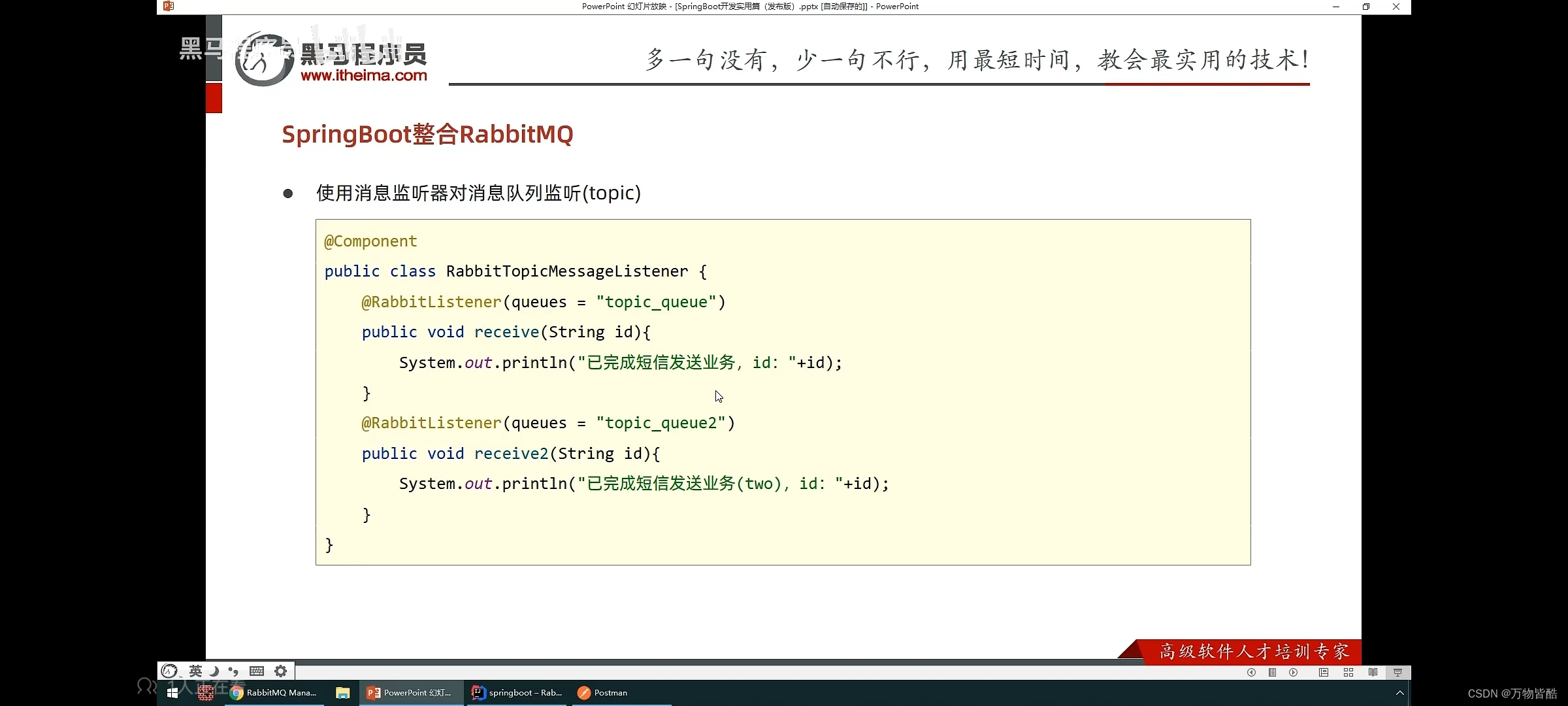Go to the previous slide using the left arrow
The width and height of the screenshot is (1568, 706).
(1251, 672)
